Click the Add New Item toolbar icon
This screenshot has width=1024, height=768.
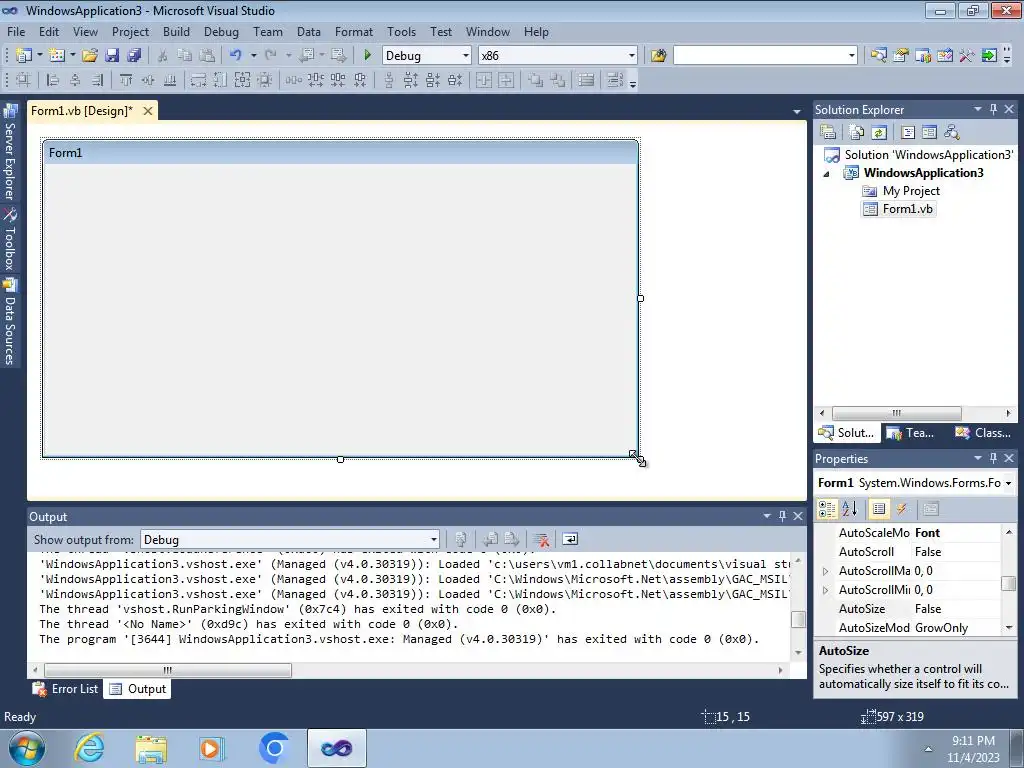tap(56, 56)
